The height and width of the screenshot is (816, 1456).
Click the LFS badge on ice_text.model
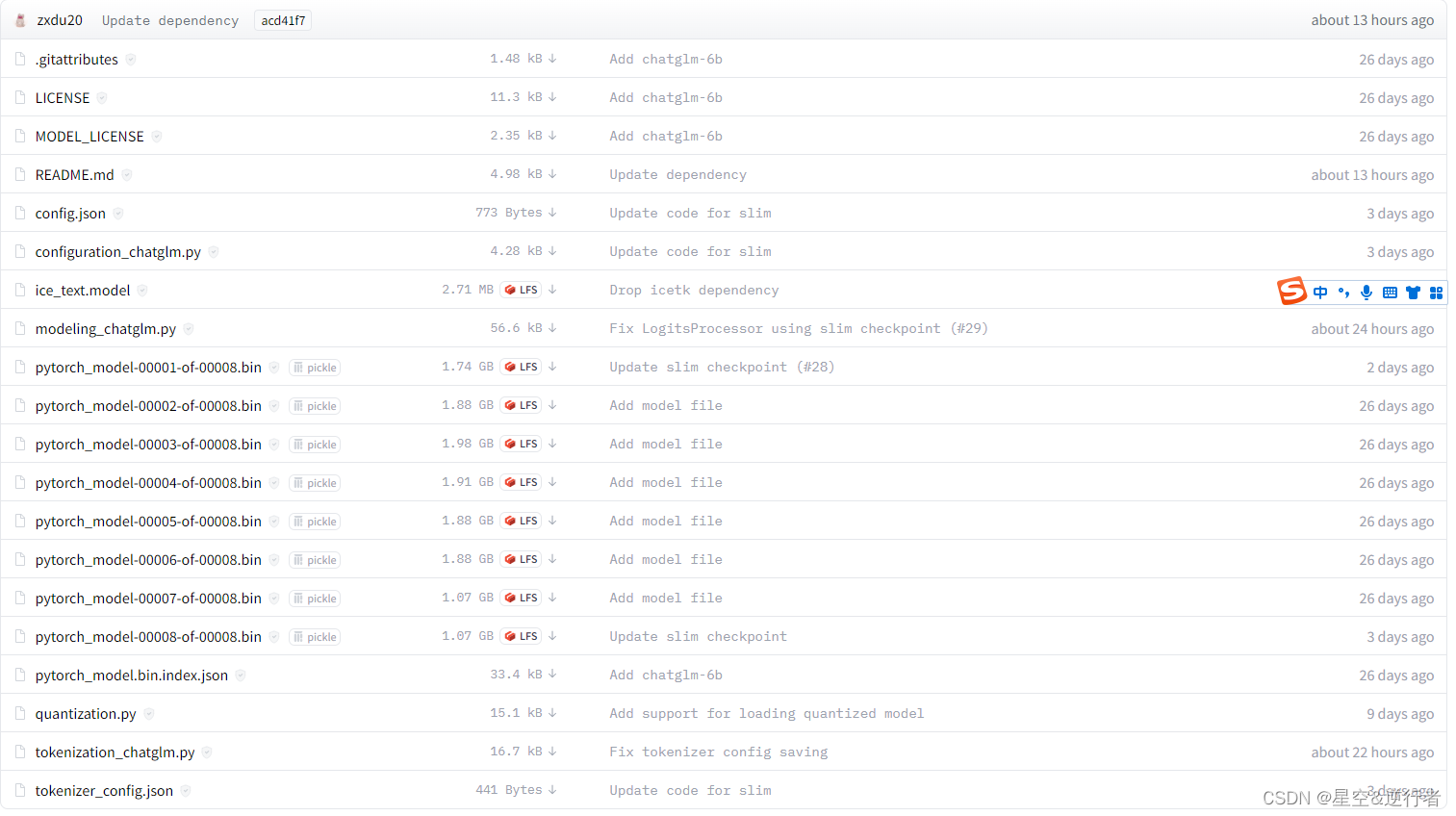click(x=520, y=289)
